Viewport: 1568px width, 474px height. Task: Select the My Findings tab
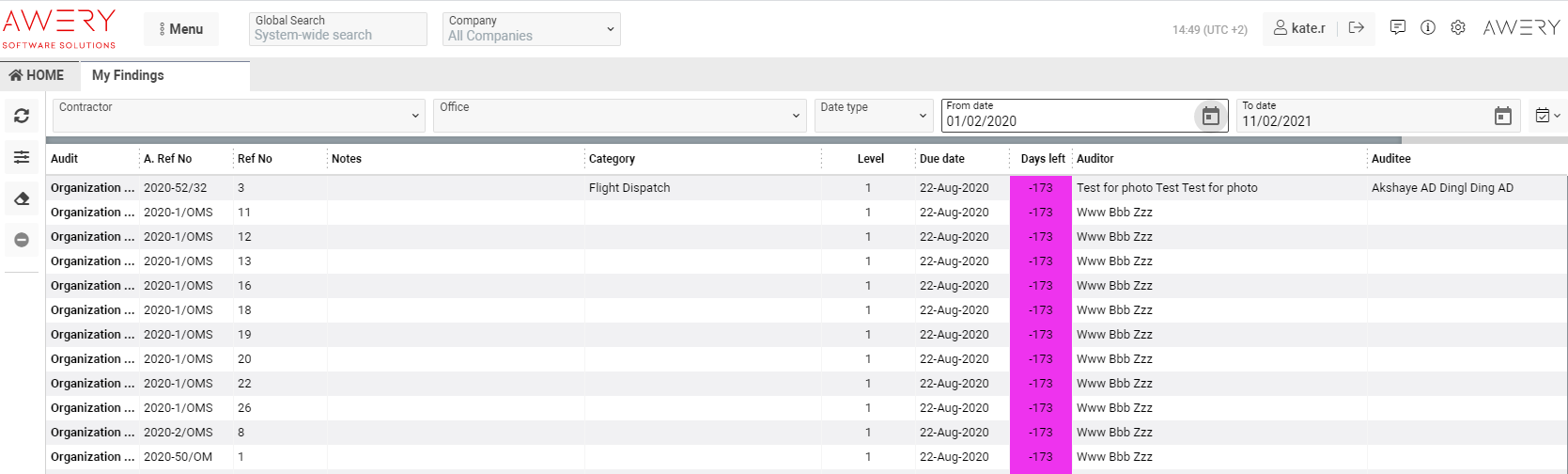pos(128,75)
